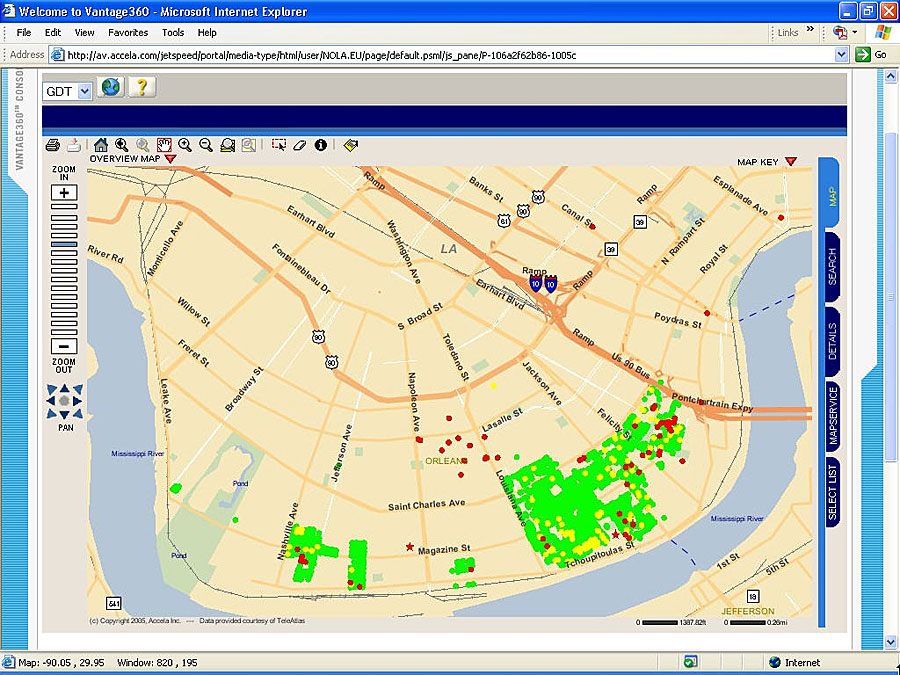
Task: Open help with yellow question mark icon
Action: click(x=142, y=87)
